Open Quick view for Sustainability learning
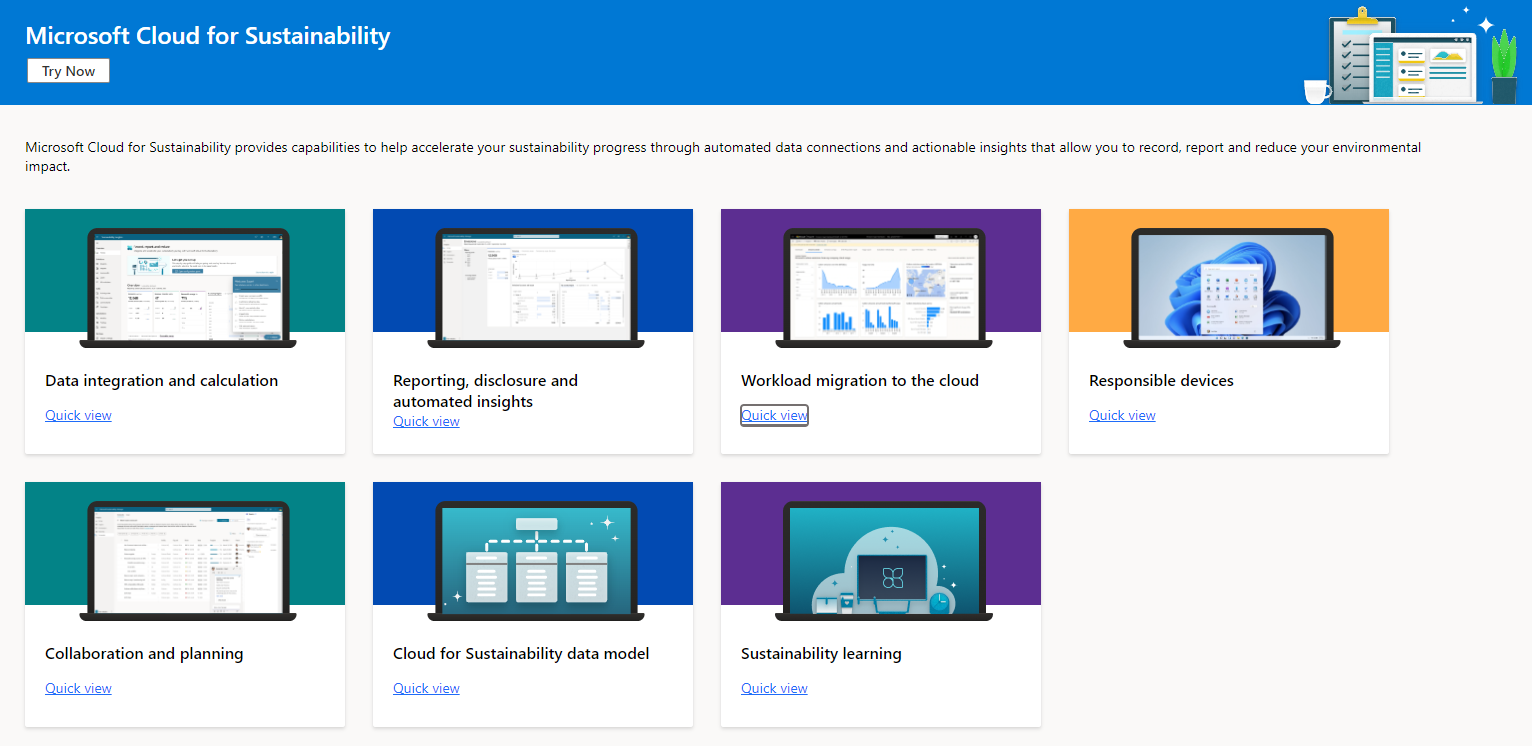Image resolution: width=1532 pixels, height=746 pixels. 774,687
